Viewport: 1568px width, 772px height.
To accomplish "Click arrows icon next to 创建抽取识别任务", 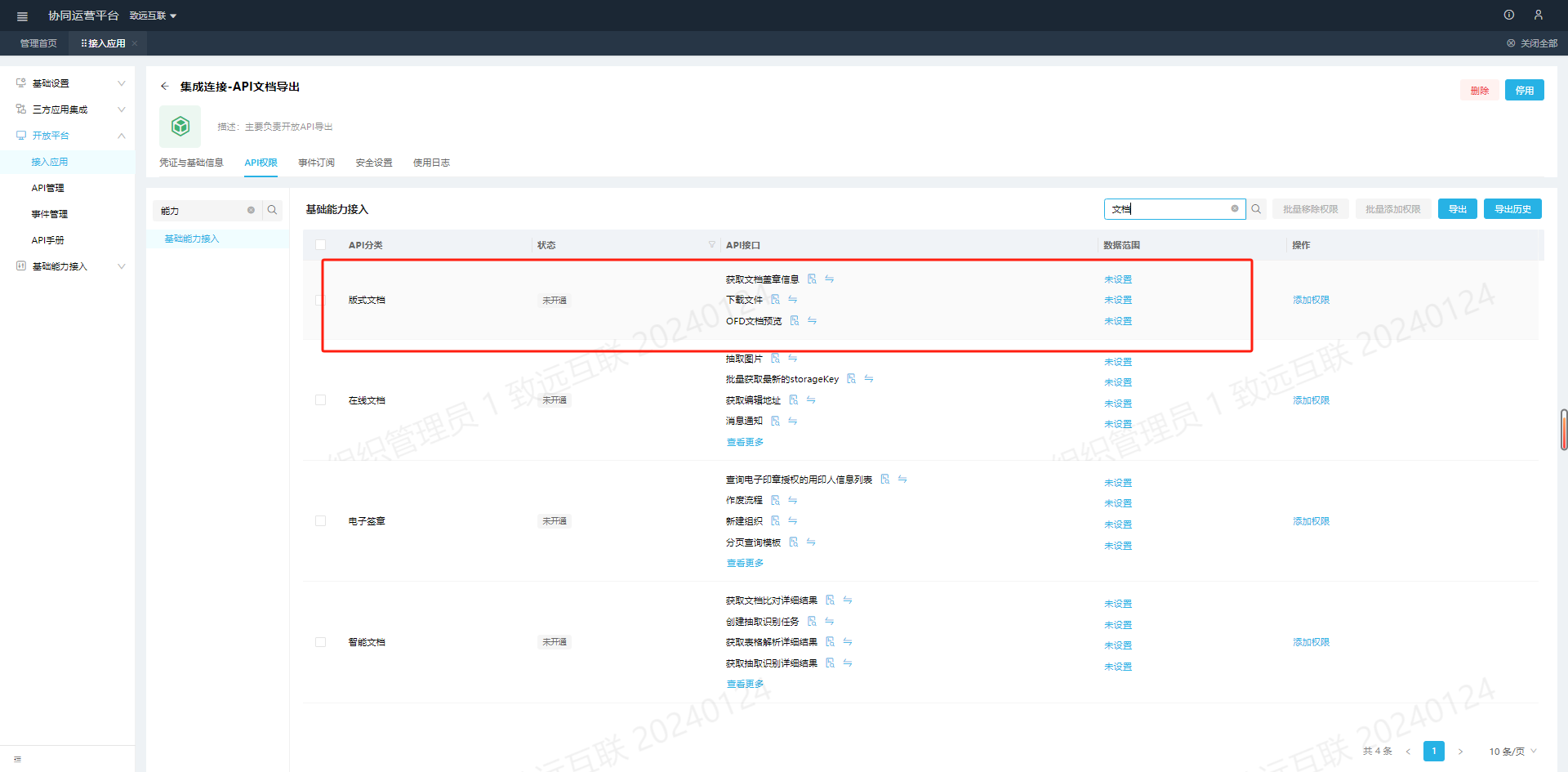I will point(830,622).
